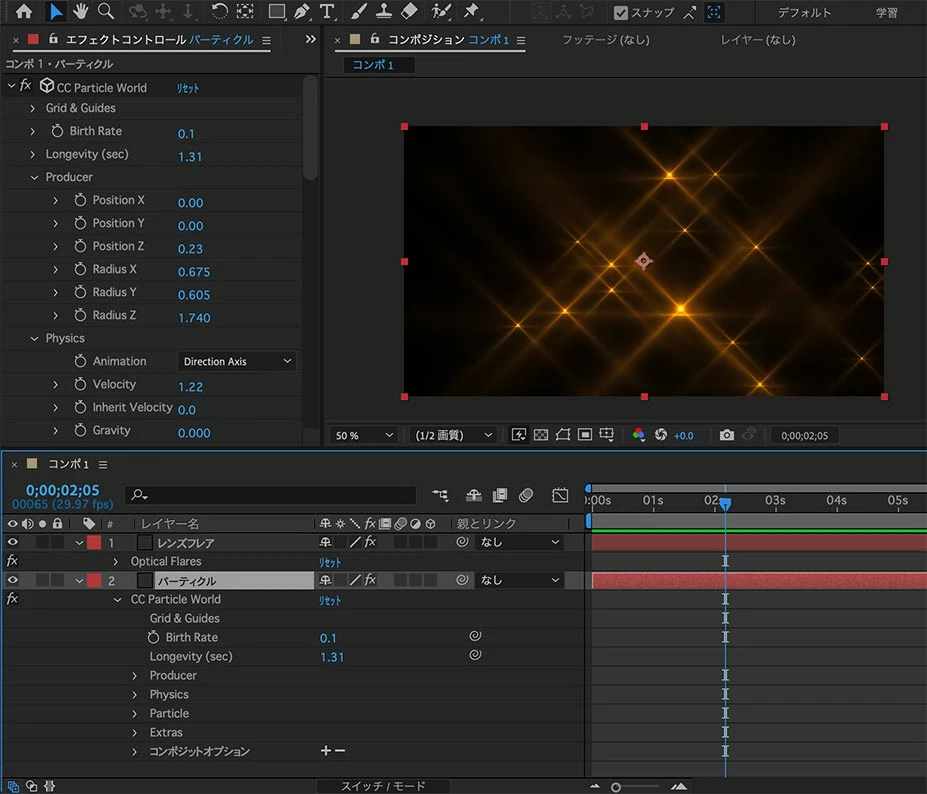Open the デフォルト workspace
This screenshot has height=794, width=927.
[804, 13]
